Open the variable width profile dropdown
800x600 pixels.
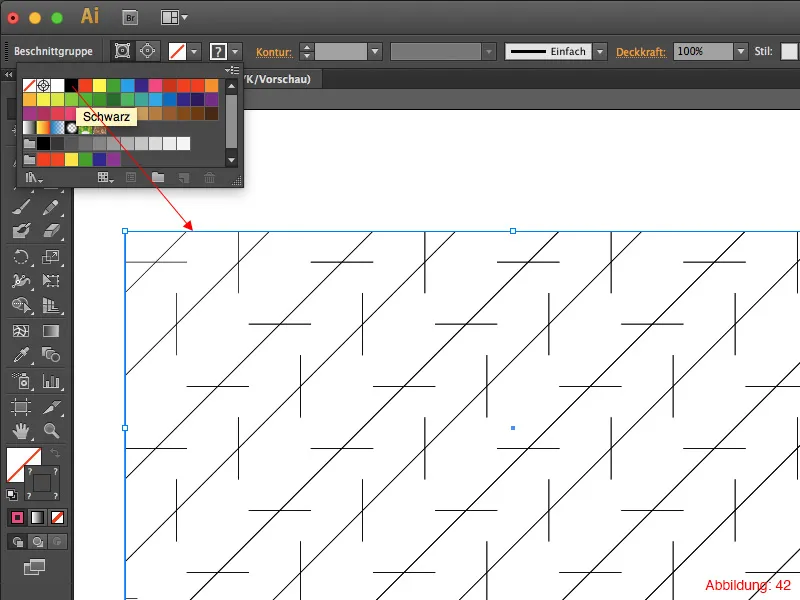489,52
